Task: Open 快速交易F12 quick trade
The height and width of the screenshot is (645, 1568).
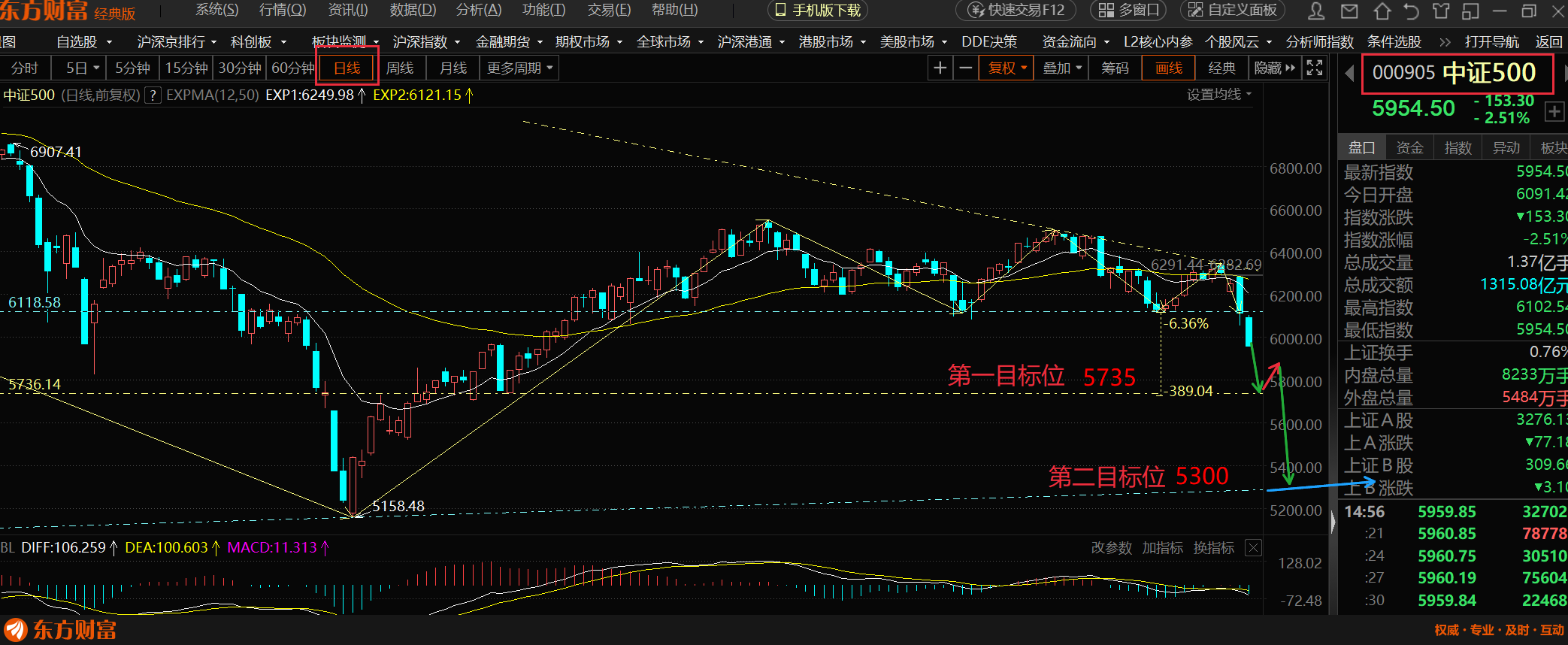Action: (1016, 11)
